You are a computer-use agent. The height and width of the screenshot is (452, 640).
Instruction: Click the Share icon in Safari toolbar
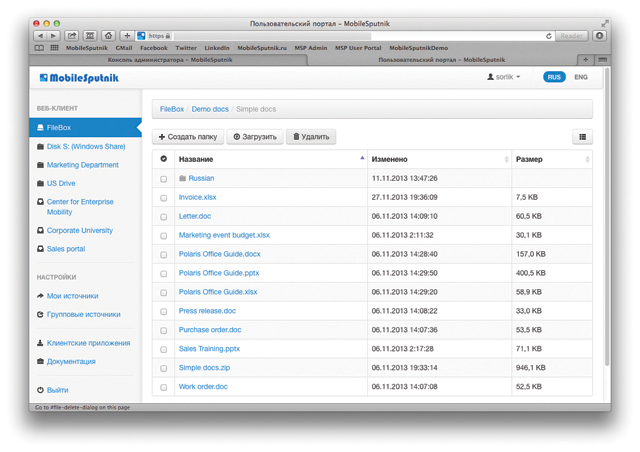[72, 36]
